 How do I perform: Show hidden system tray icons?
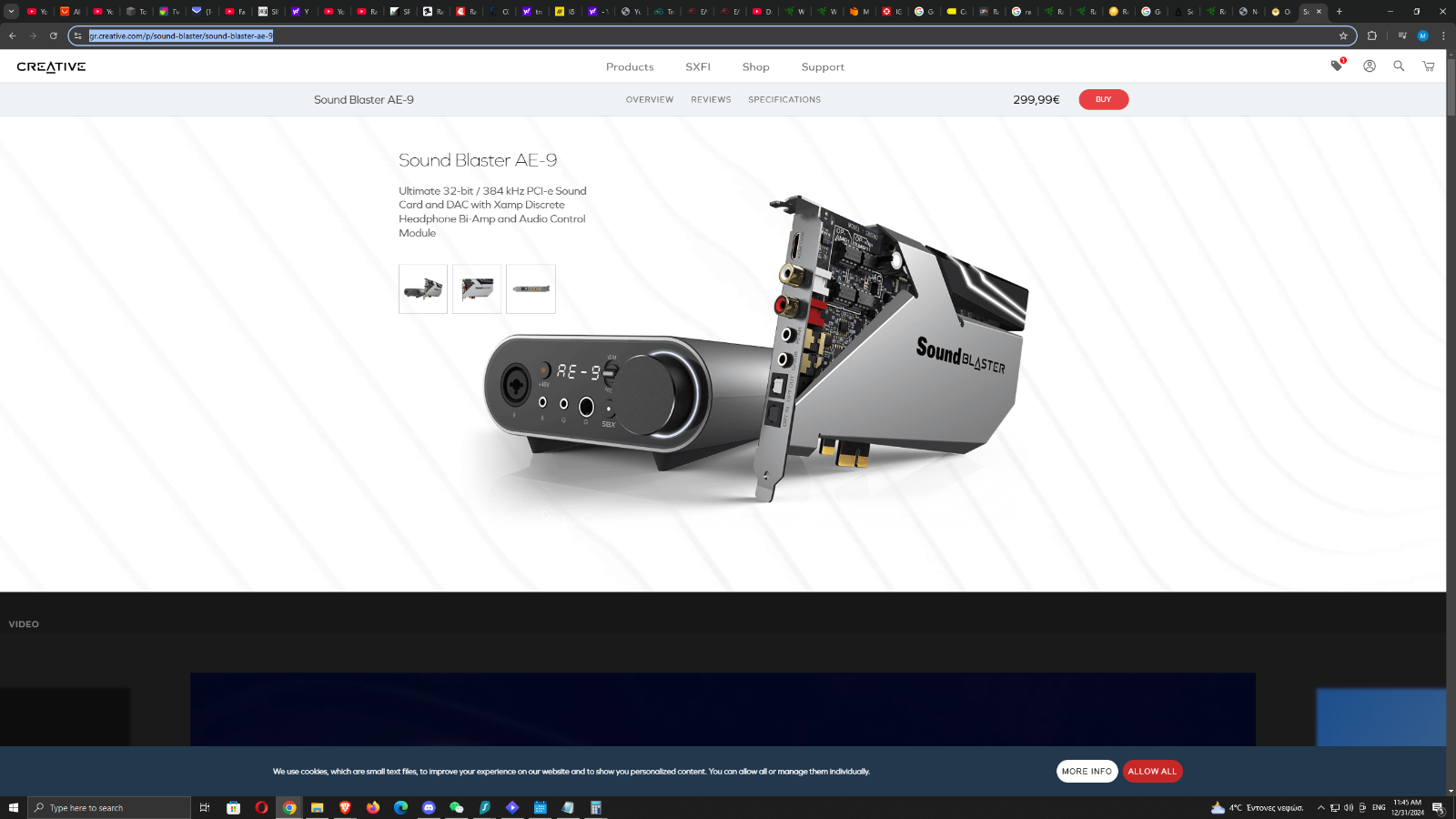tap(1321, 807)
